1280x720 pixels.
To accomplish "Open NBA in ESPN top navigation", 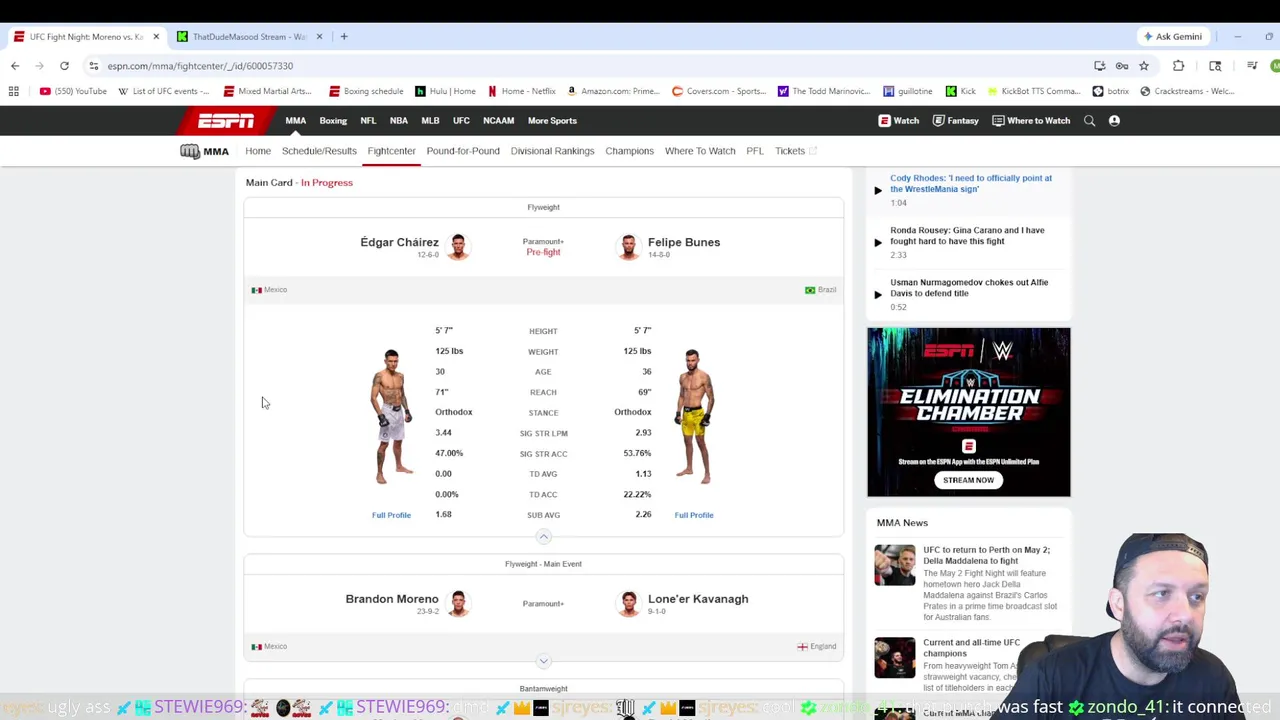I will point(399,121).
